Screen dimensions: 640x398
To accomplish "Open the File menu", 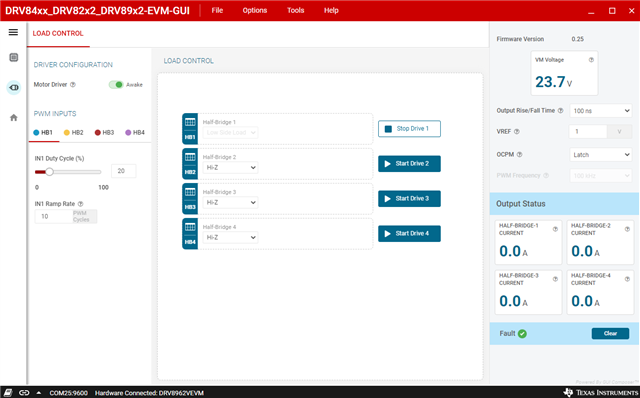I will click(217, 10).
